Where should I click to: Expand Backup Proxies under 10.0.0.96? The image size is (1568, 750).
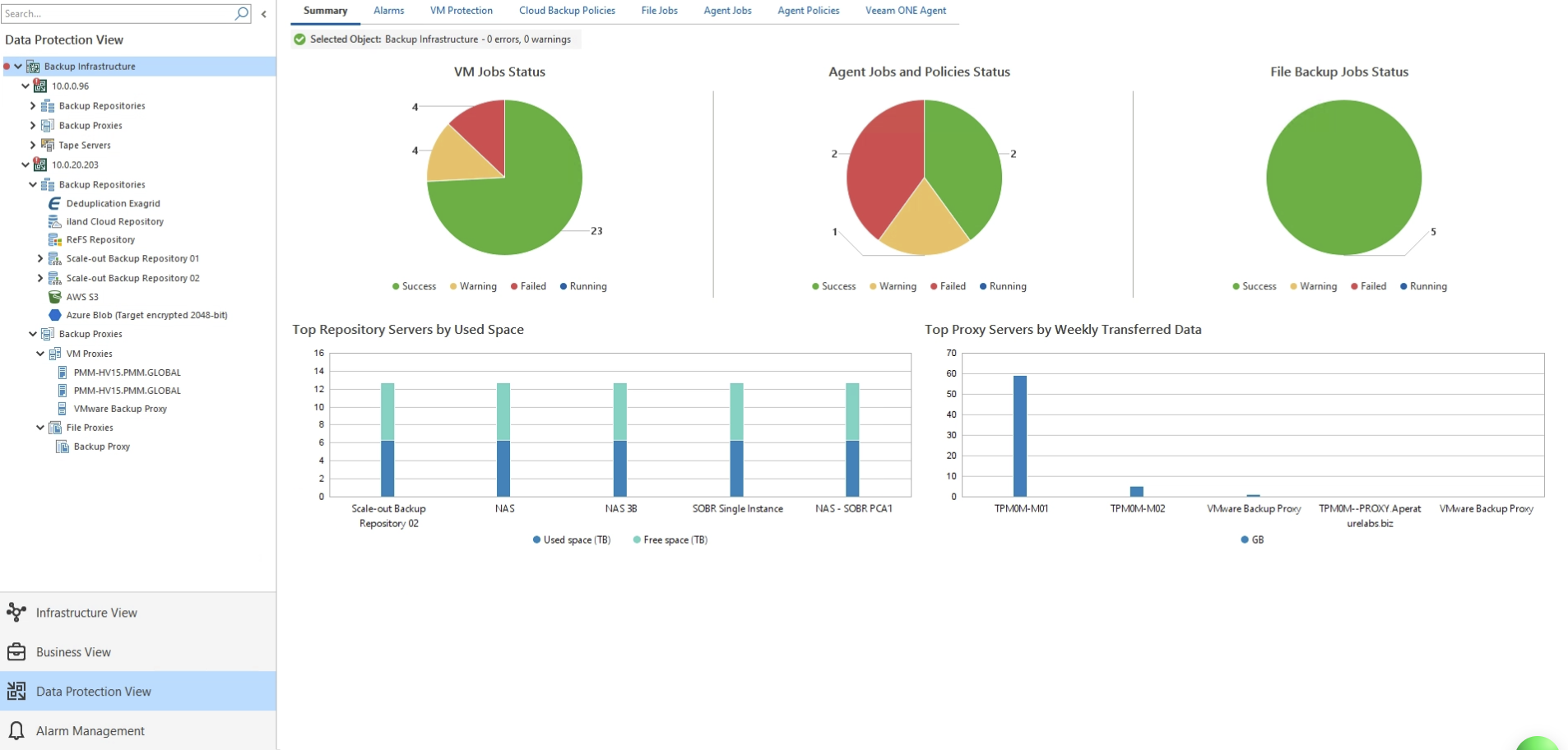pyautogui.click(x=33, y=125)
